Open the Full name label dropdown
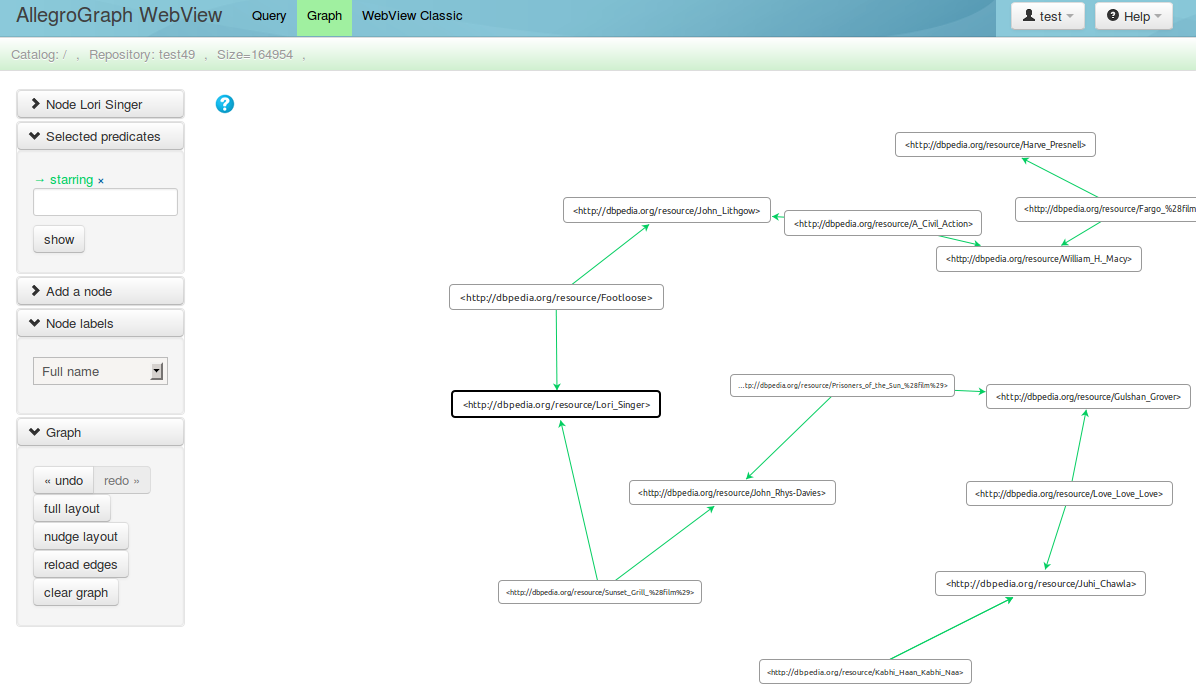The height and width of the screenshot is (691, 1196). pyautogui.click(x=100, y=371)
